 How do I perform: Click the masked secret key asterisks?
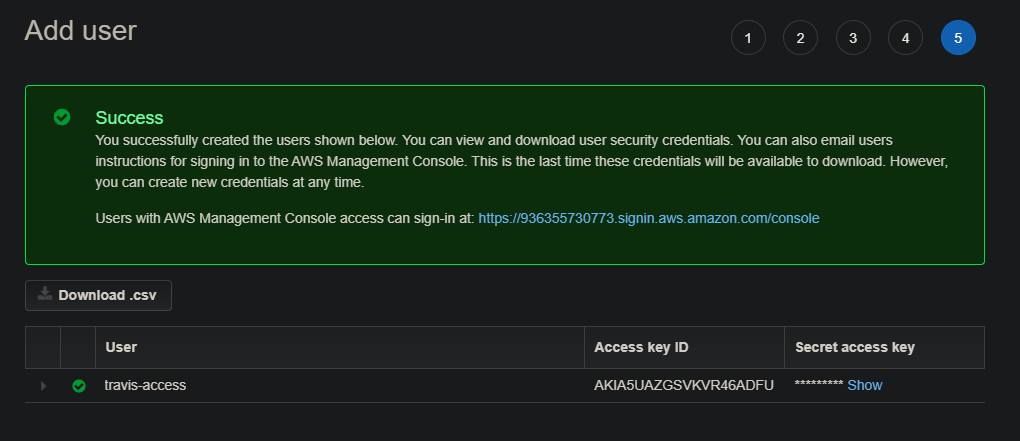[819, 386]
